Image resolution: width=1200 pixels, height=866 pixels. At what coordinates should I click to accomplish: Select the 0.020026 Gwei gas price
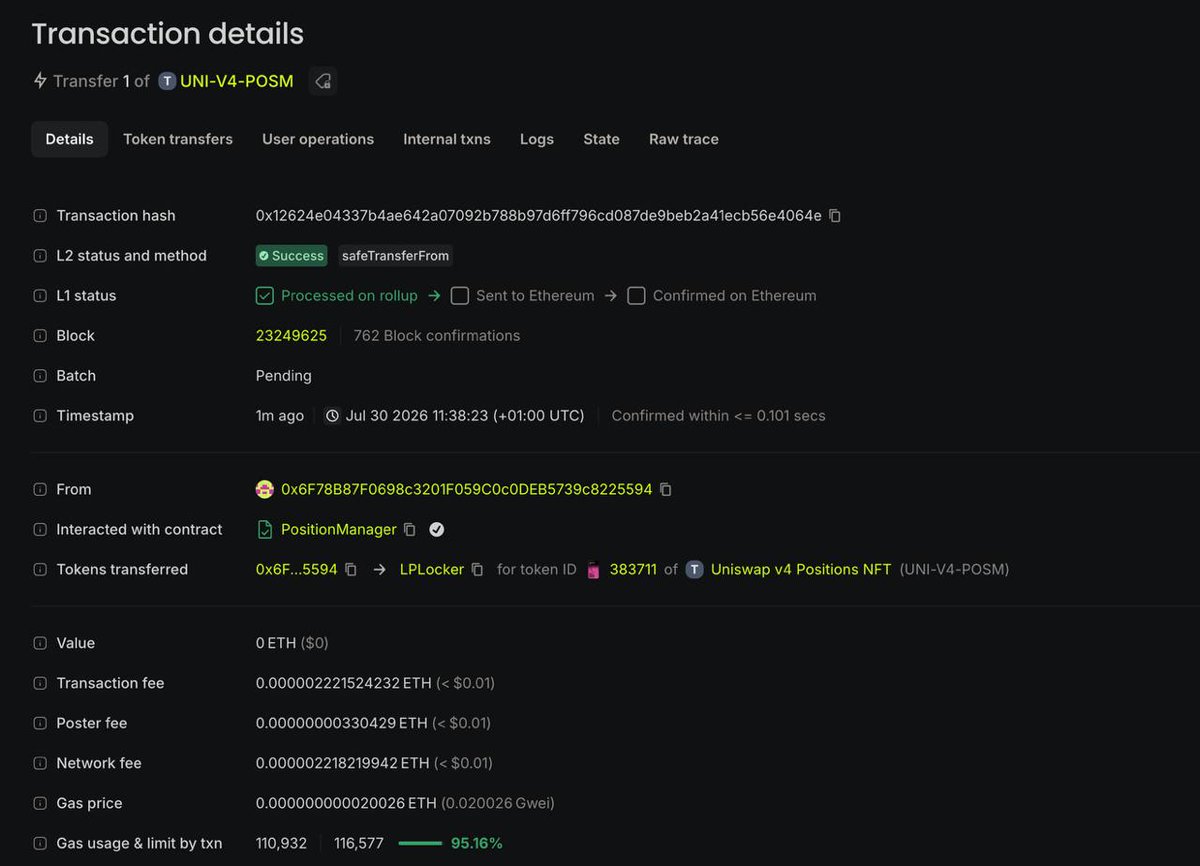[498, 804]
